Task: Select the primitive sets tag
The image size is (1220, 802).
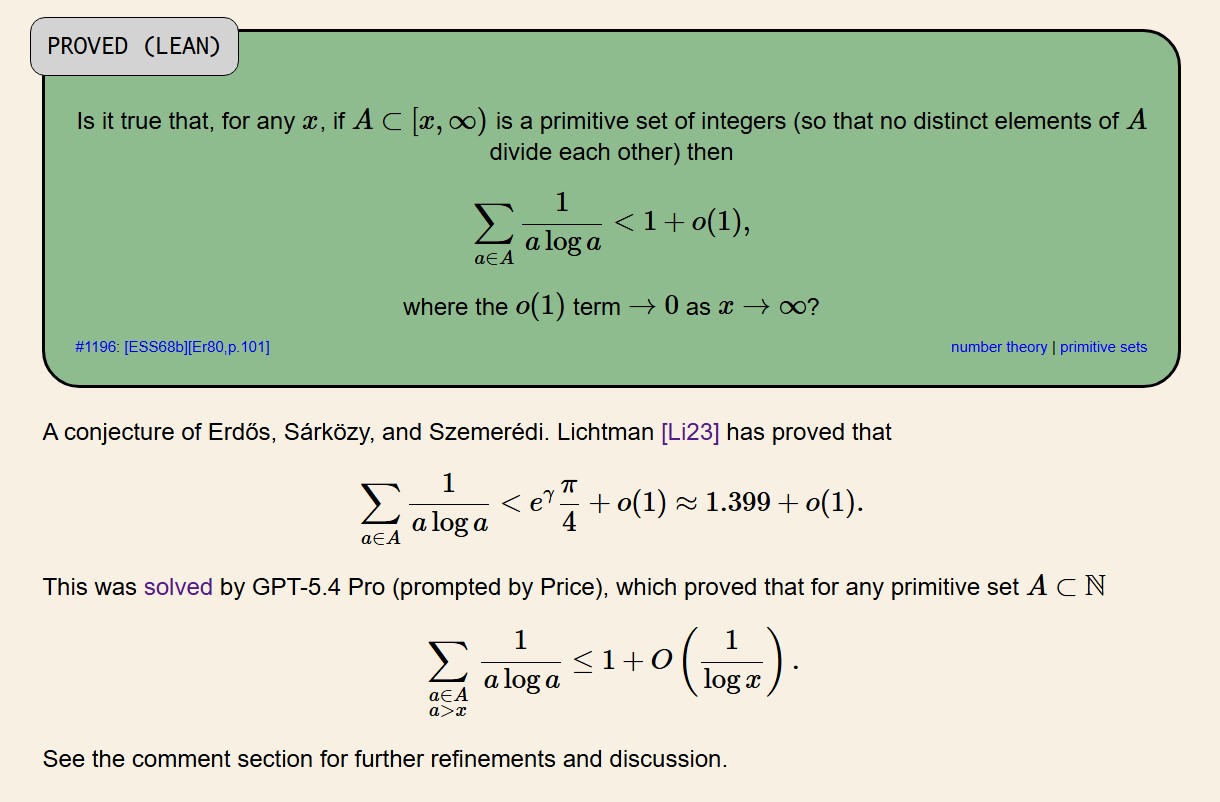Action: coord(1103,347)
